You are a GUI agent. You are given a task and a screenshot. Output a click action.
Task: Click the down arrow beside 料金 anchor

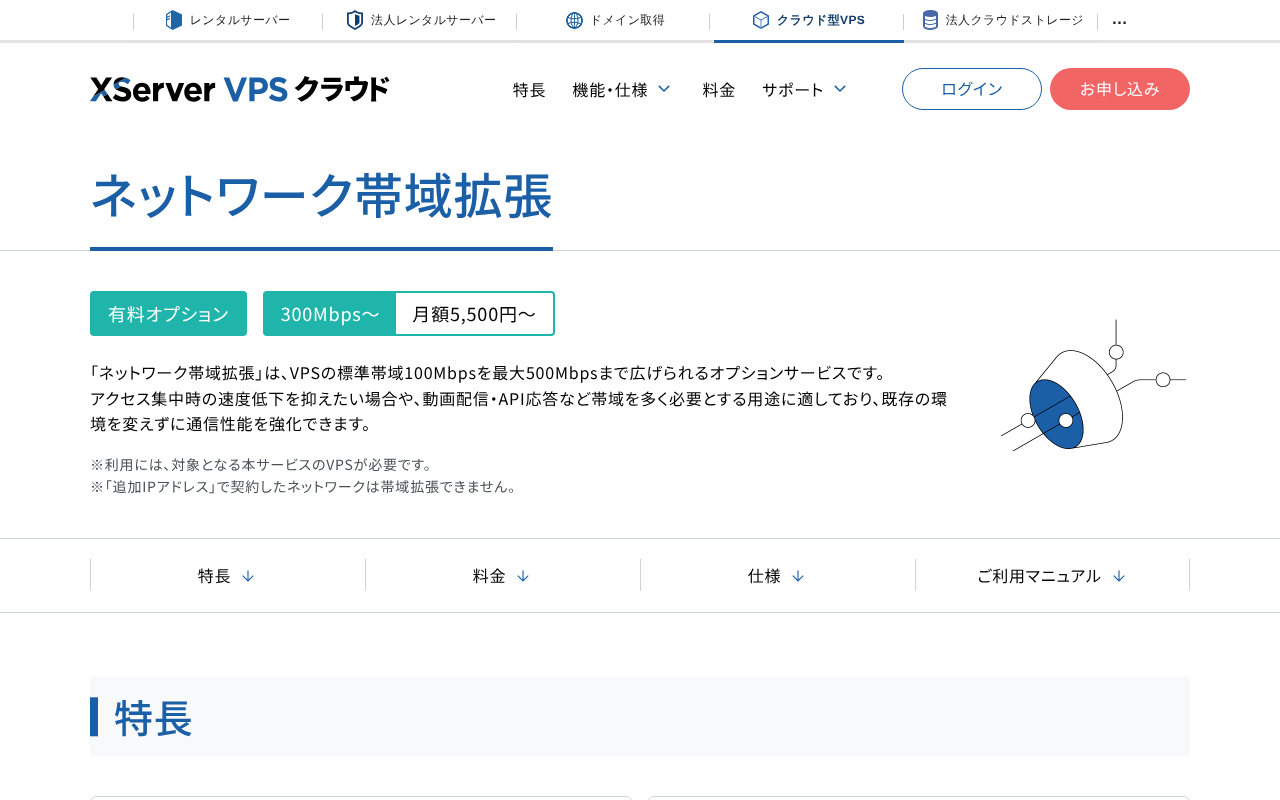[523, 576]
